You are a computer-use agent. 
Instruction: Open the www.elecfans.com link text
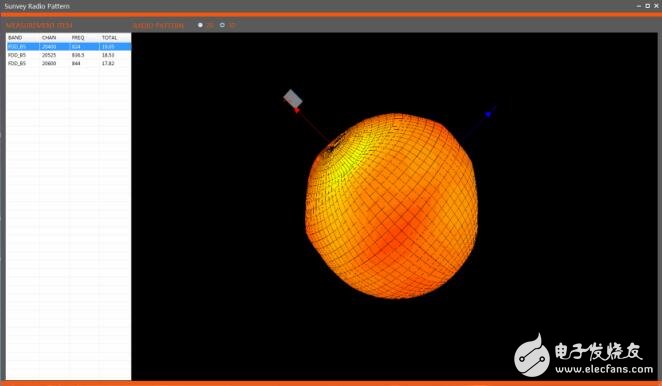pyautogui.click(x=604, y=369)
